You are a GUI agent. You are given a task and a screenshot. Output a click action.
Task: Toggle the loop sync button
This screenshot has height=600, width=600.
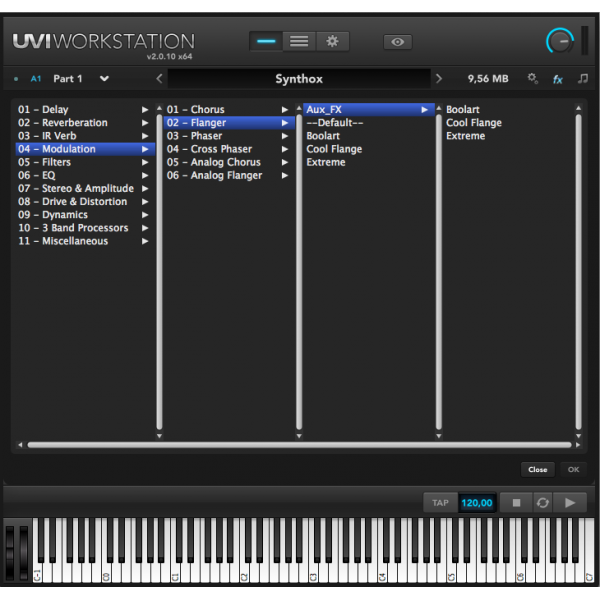[x=543, y=502]
